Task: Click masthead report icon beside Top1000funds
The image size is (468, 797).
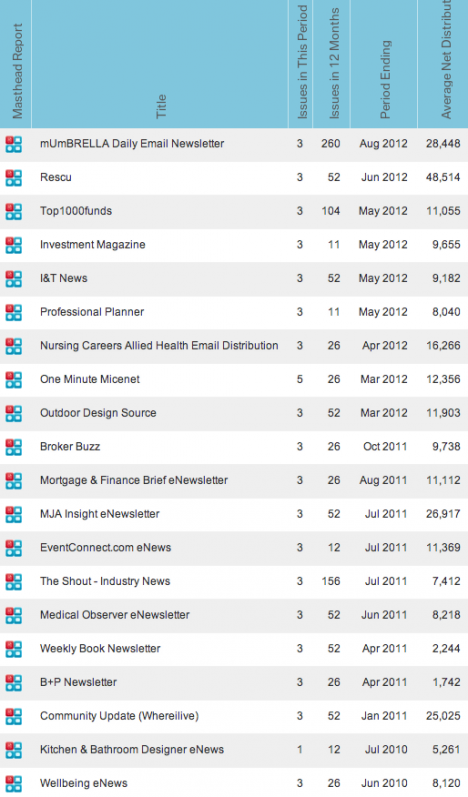Action: pyautogui.click(x=14, y=211)
